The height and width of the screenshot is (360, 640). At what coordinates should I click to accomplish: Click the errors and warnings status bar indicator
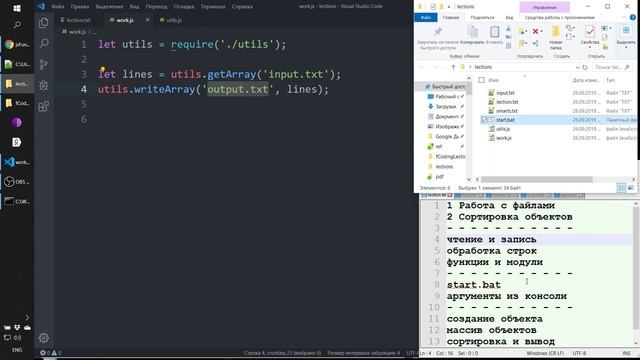point(51,353)
